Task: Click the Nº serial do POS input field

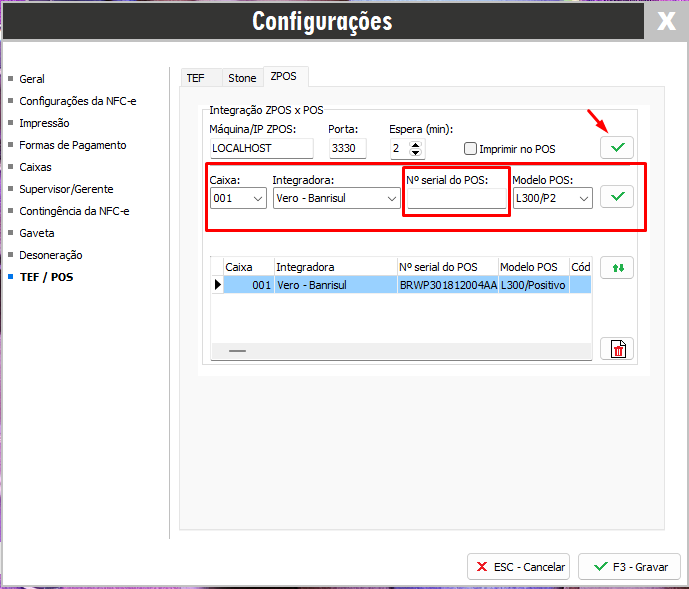Action: pyautogui.click(x=456, y=198)
